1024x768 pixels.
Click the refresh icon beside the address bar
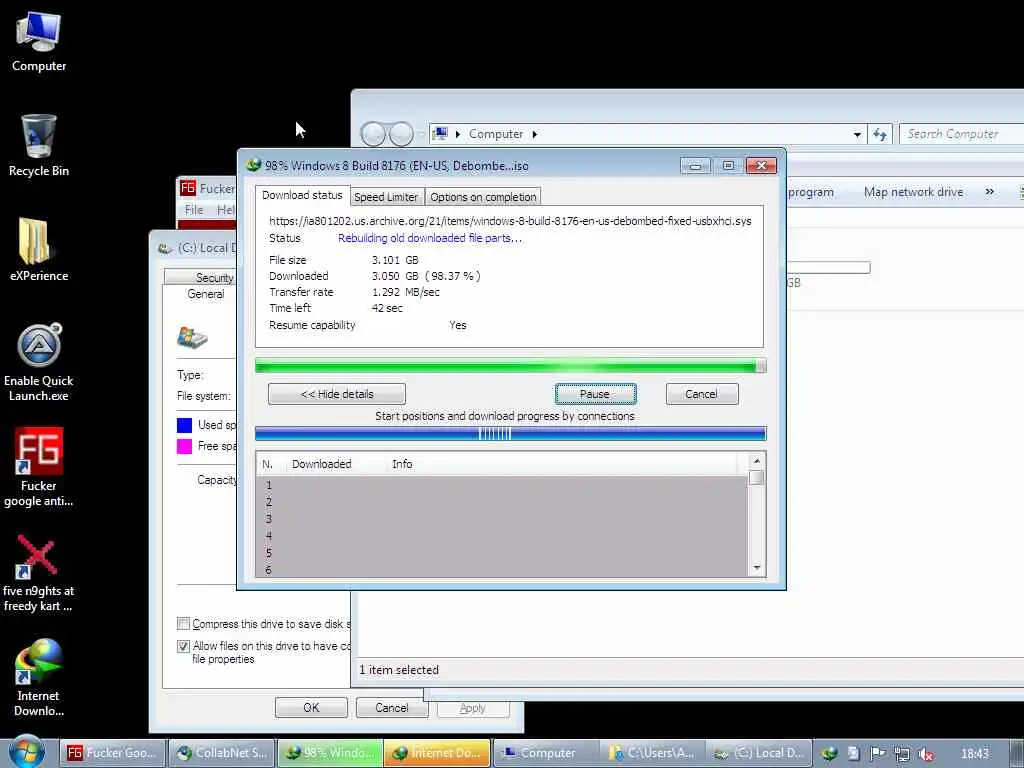[880, 134]
